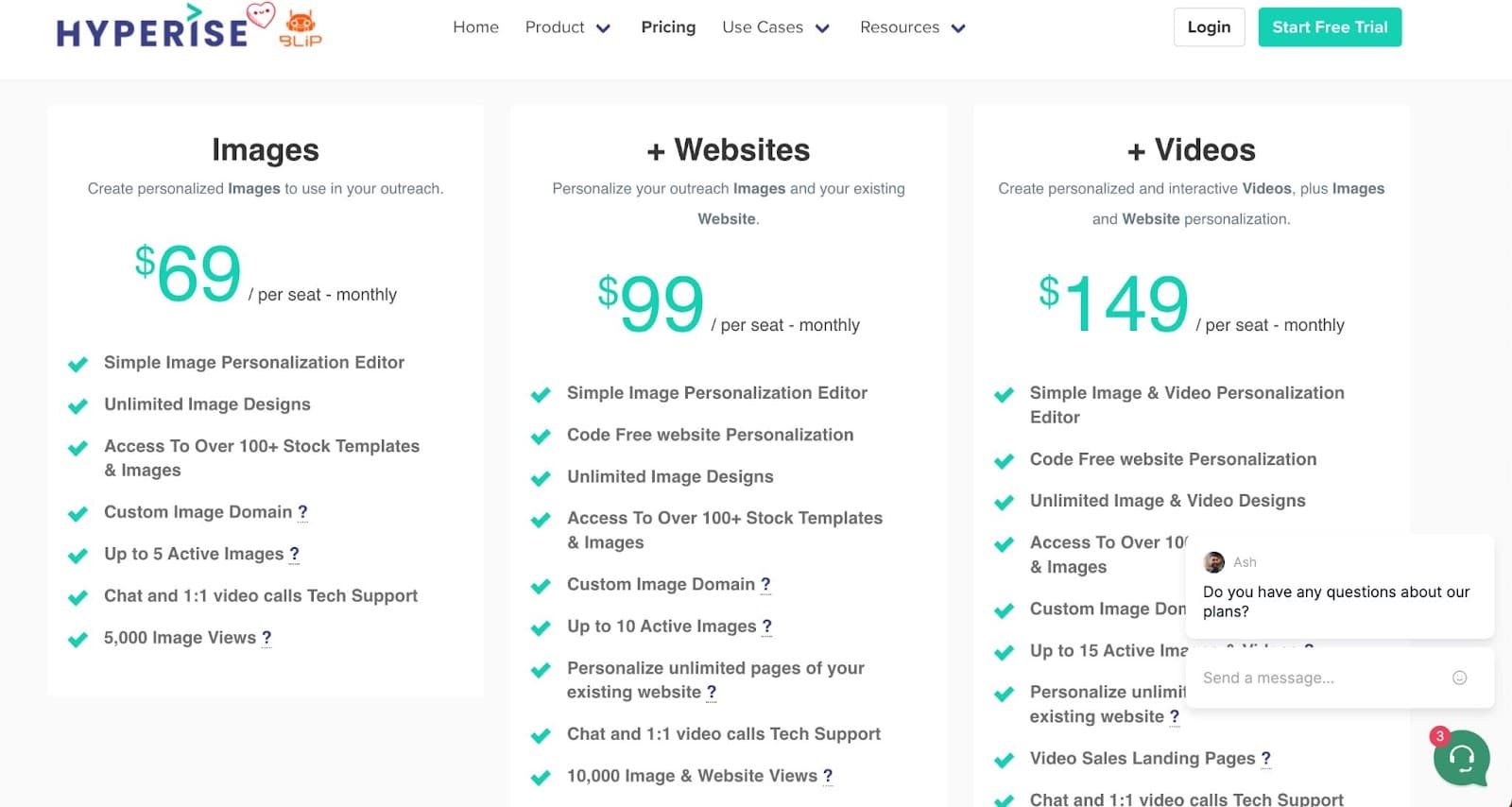This screenshot has height=807, width=1512.
Task: Select Pricing in the navigation bar
Action: pos(668,27)
